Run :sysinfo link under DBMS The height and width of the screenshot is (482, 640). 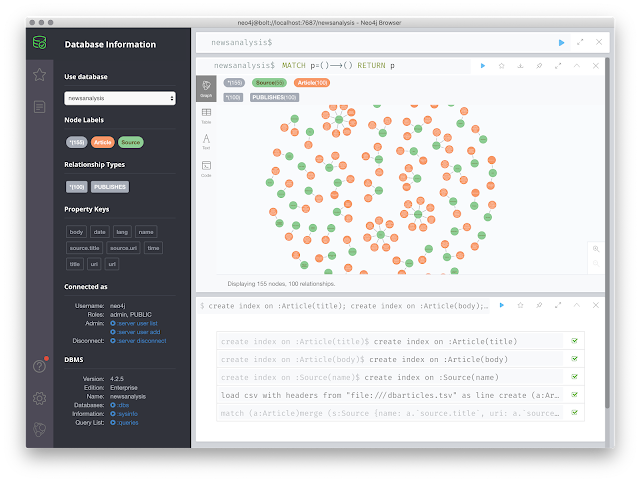click(x=124, y=414)
